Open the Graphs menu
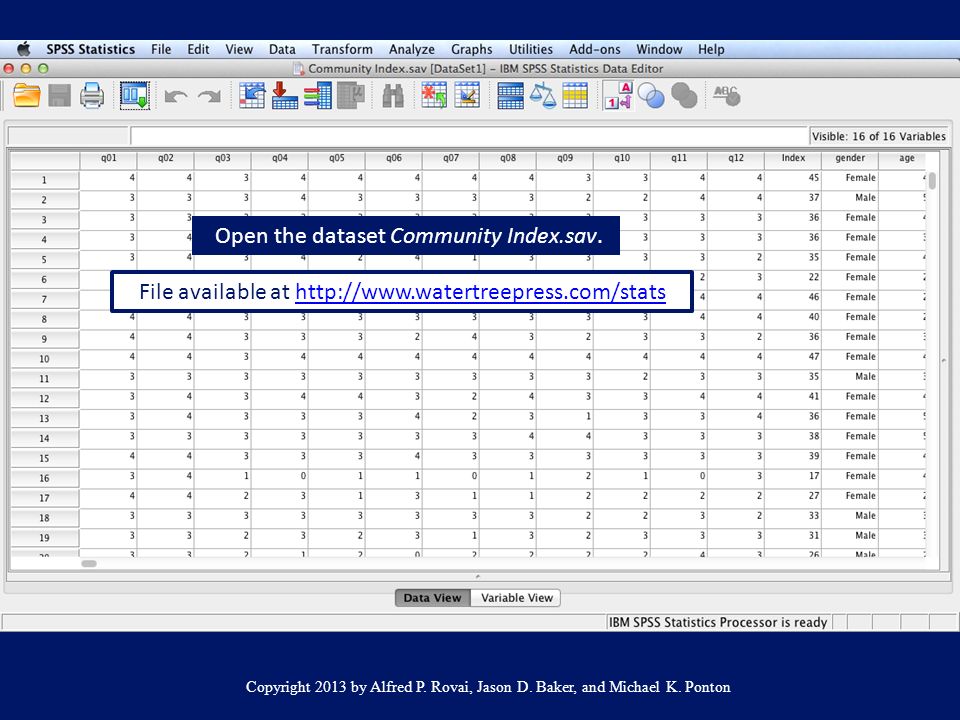960x720 pixels. pyautogui.click(x=471, y=49)
